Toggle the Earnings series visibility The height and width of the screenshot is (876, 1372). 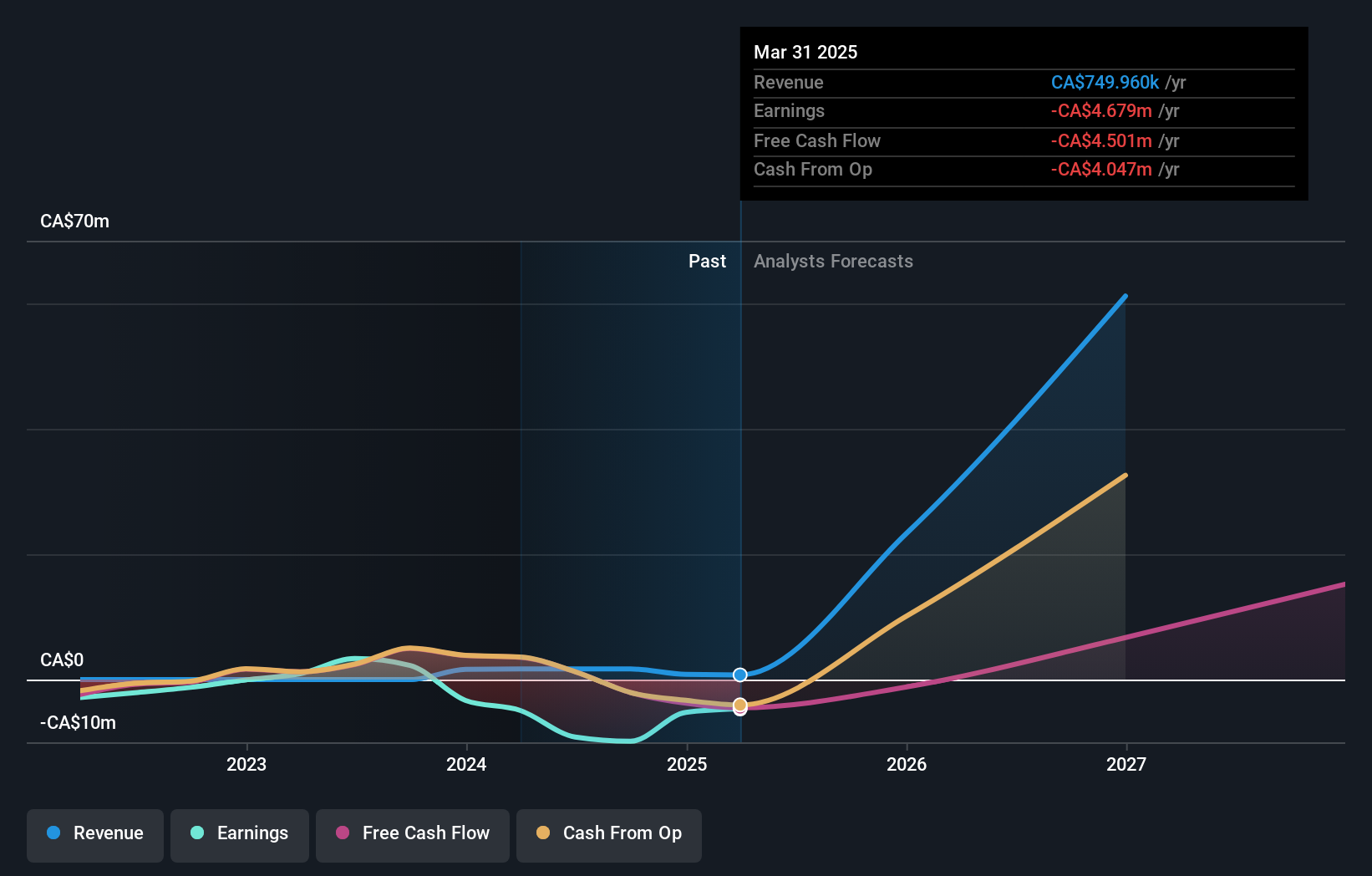239,833
